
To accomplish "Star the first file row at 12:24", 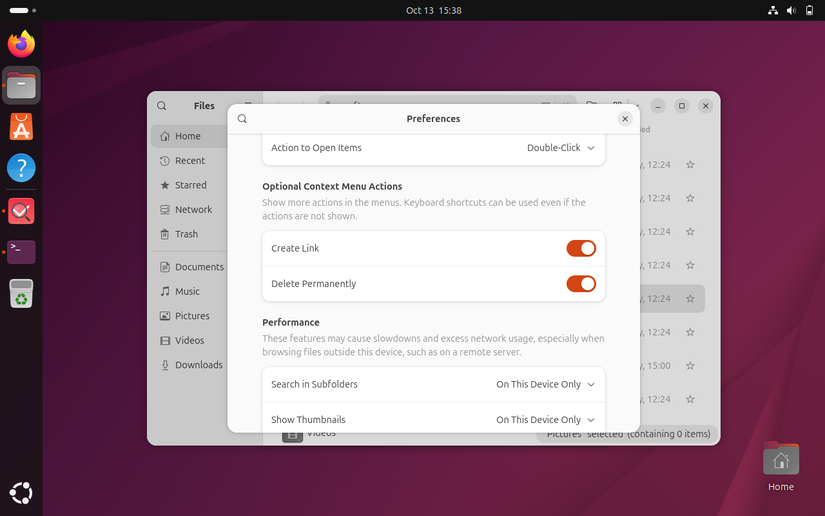I will click(x=690, y=165).
